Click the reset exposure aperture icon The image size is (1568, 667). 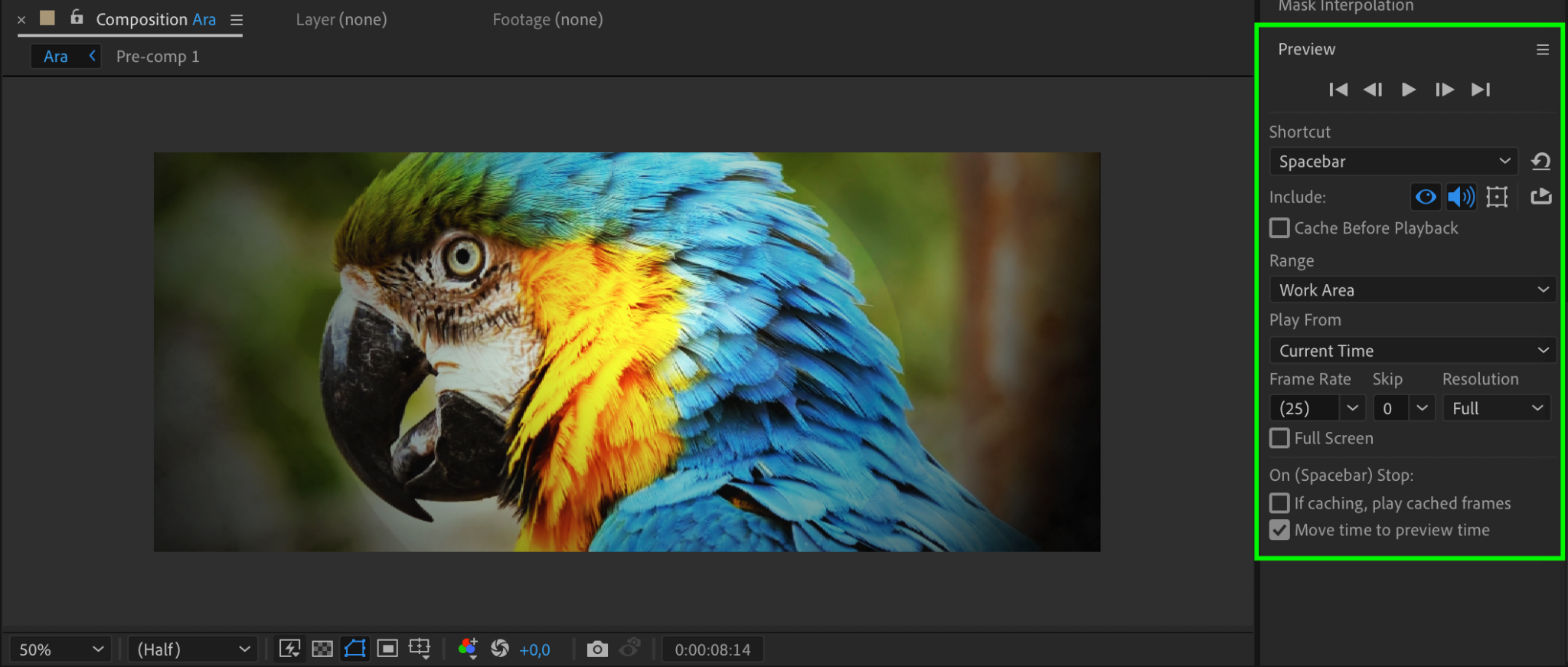tap(500, 649)
